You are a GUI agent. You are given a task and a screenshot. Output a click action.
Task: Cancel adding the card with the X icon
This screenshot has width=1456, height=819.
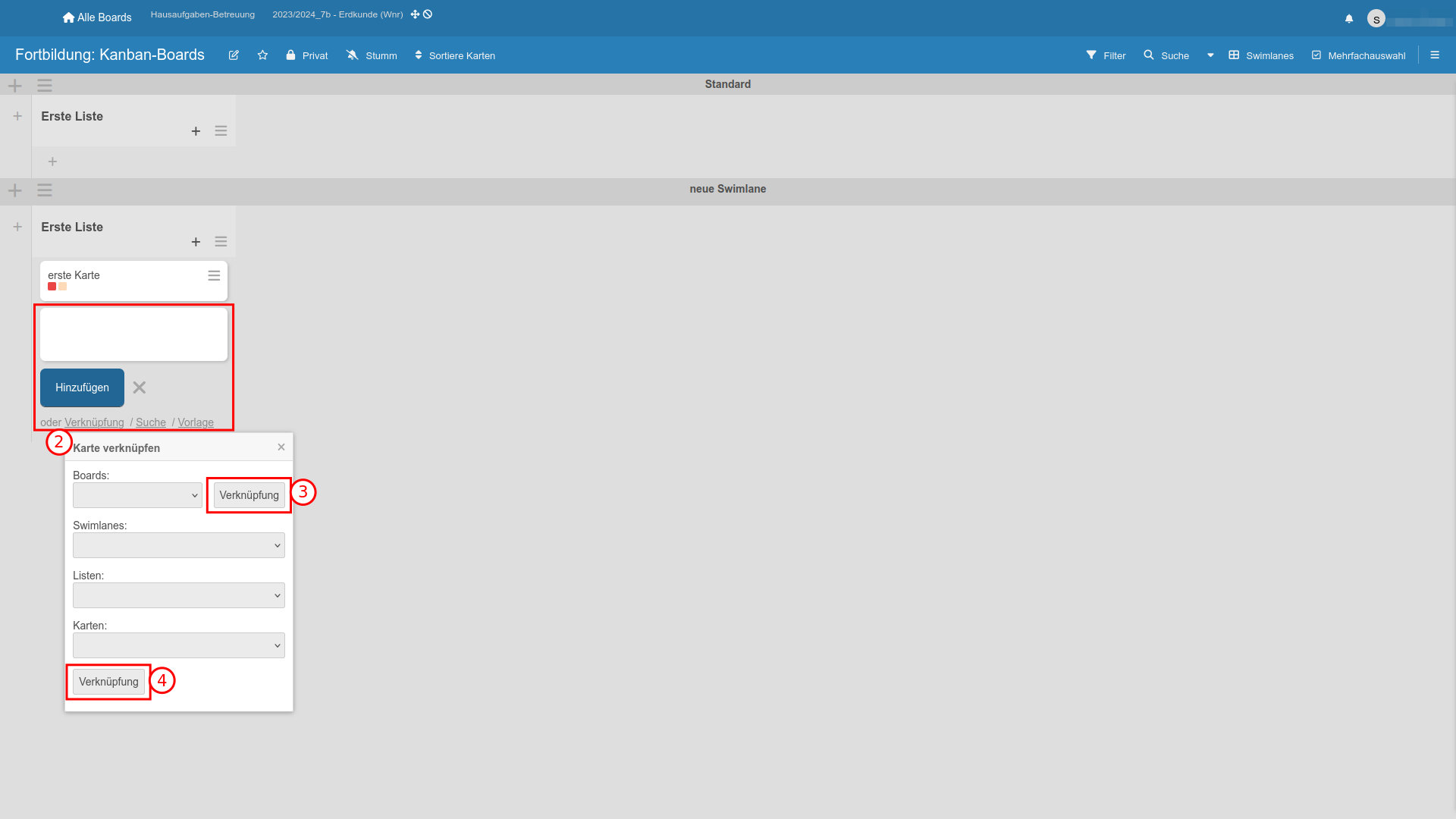point(140,388)
